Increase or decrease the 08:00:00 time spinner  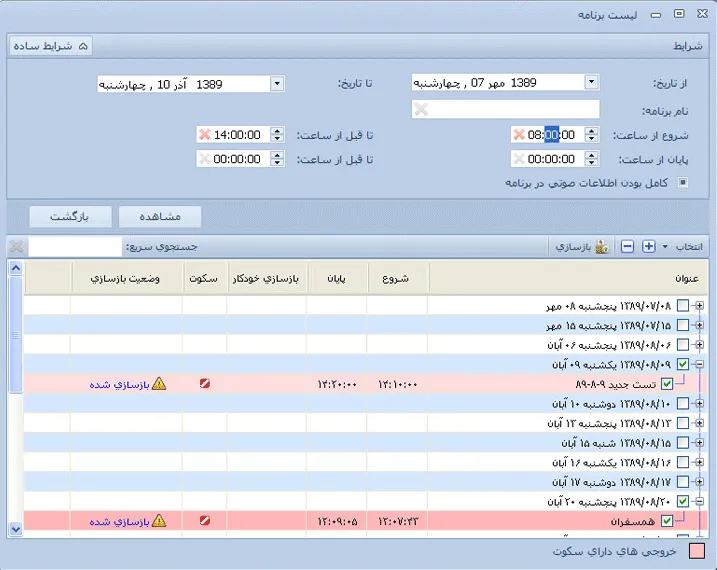point(591,134)
